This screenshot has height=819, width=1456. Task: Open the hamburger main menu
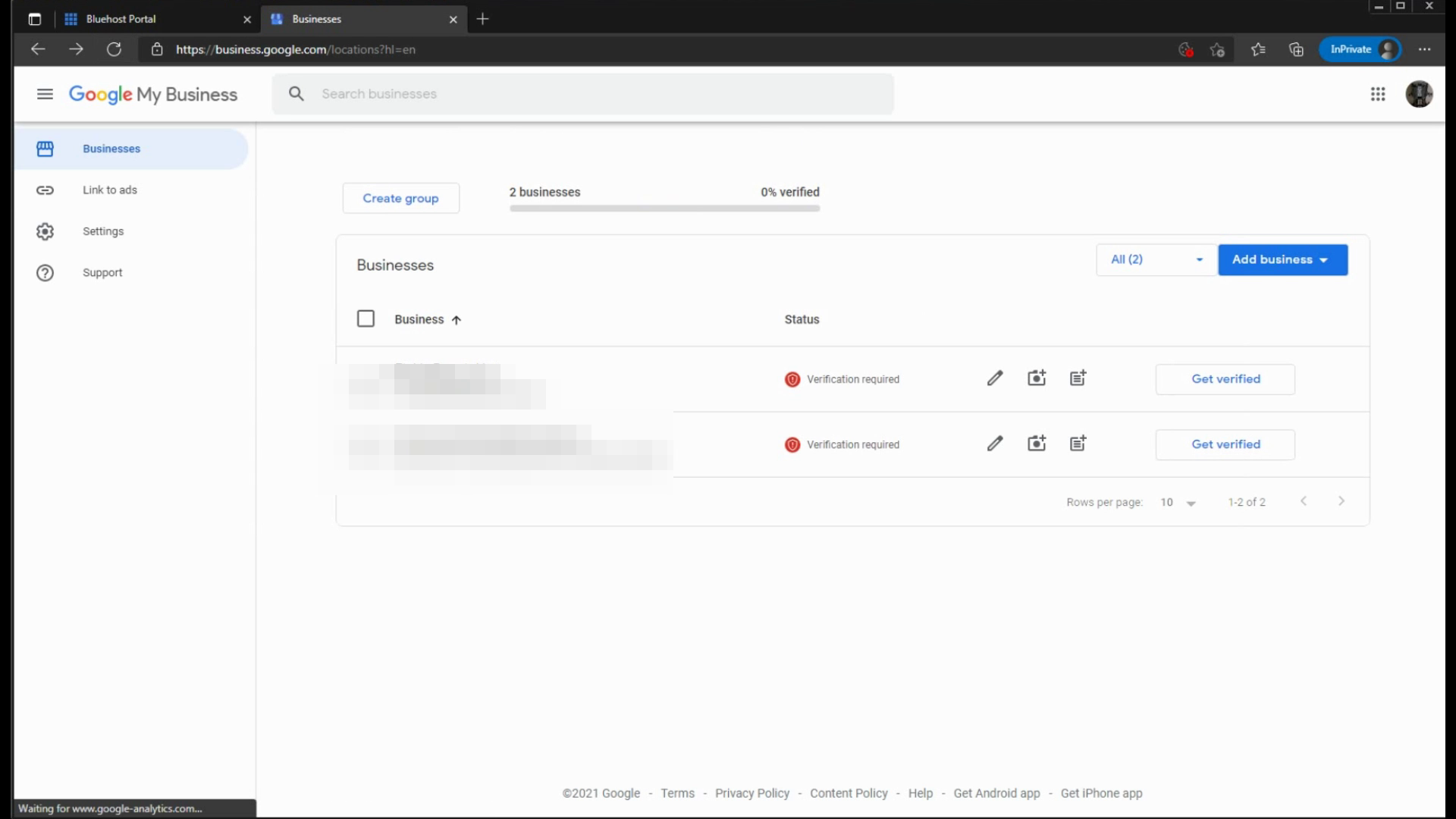pyautogui.click(x=45, y=94)
